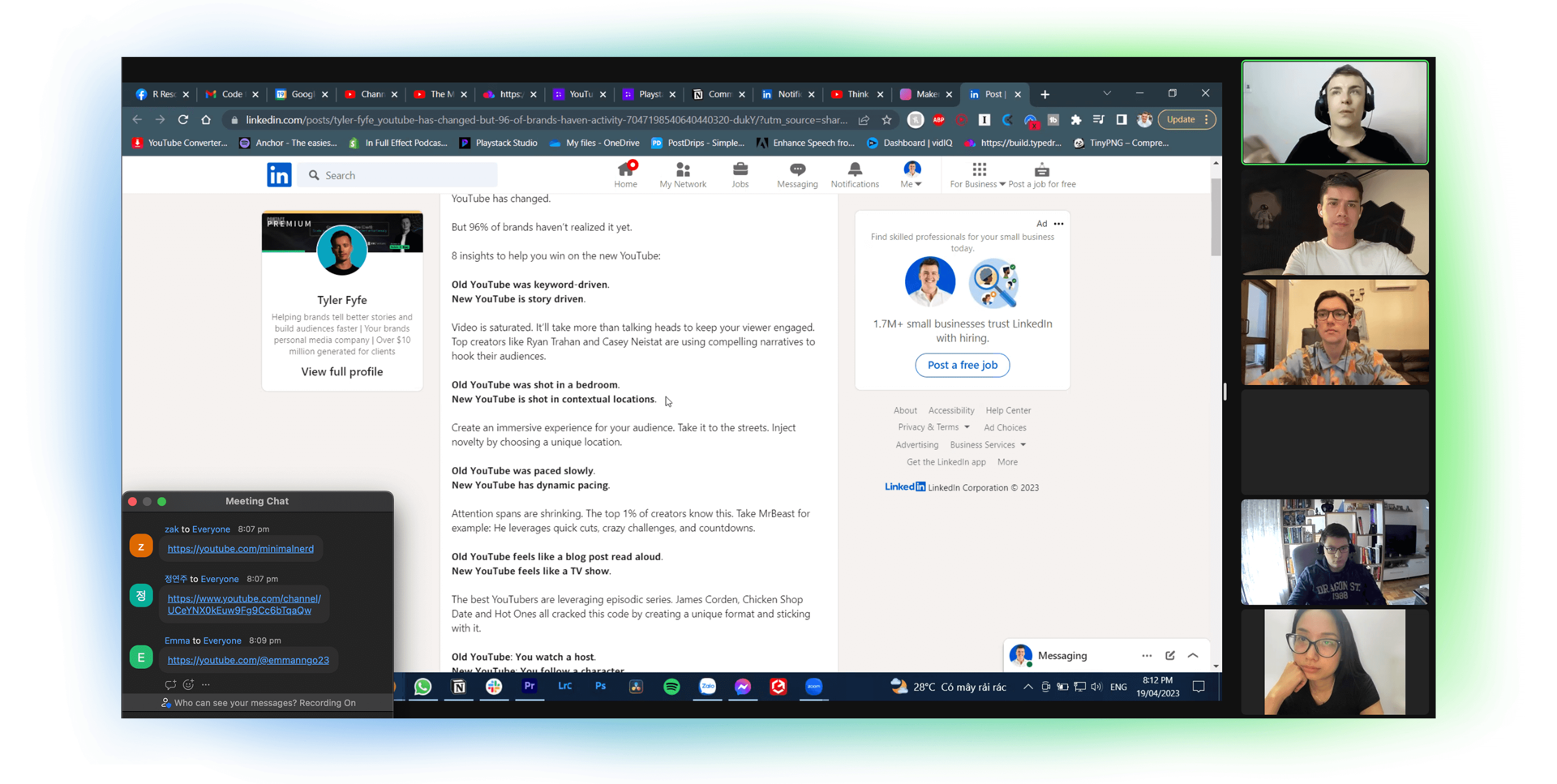Click the page vertical scrollbar thumb
Screen dimensions: 1557x784
1216,216
